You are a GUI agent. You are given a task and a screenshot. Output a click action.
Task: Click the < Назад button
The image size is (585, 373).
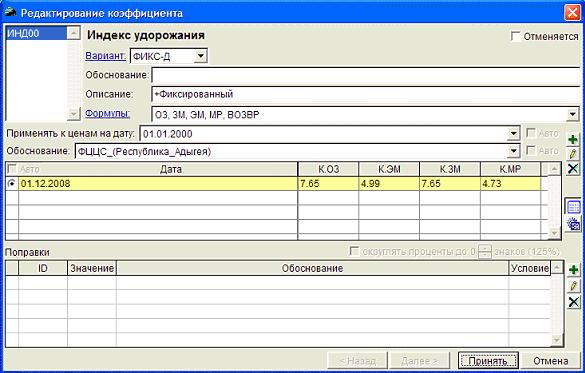(357, 361)
